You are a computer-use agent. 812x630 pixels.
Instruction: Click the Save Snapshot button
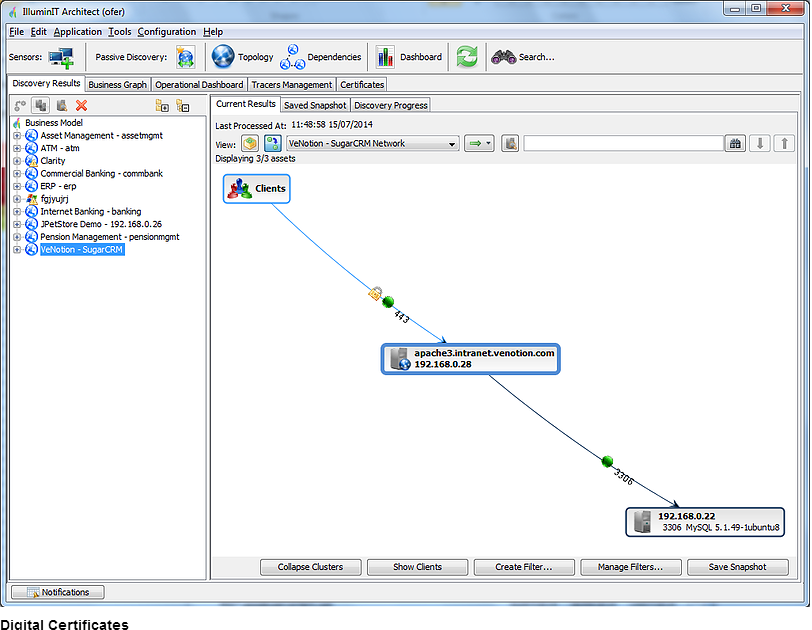click(737, 567)
